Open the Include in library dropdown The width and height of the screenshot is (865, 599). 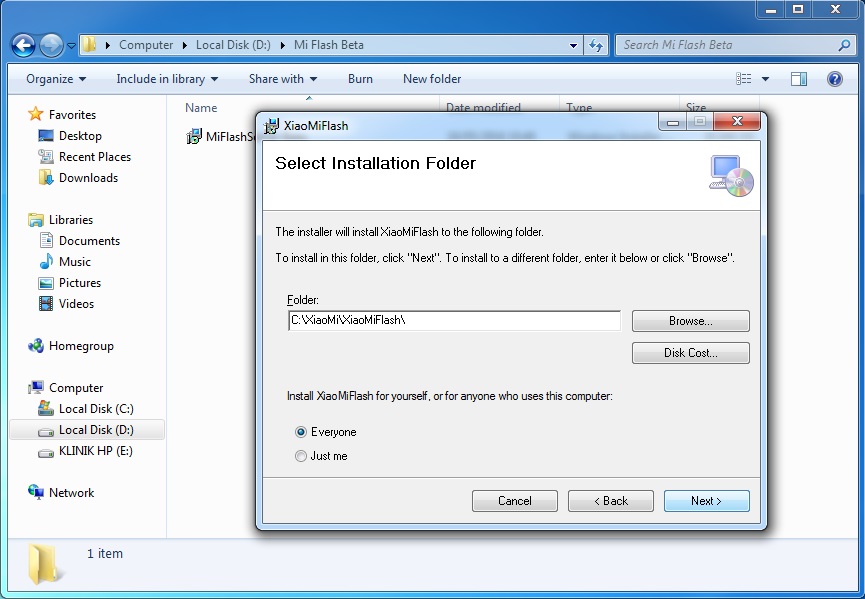166,78
